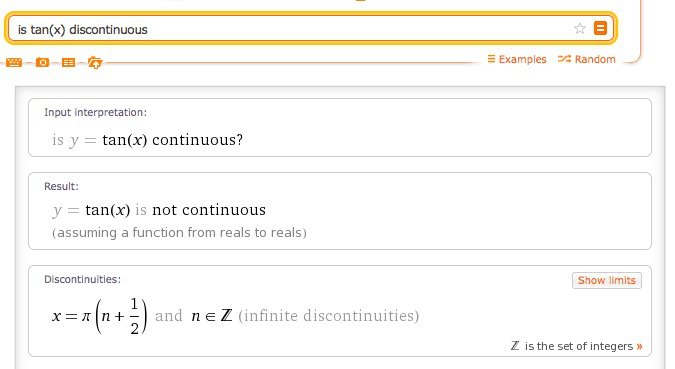This screenshot has width=675, height=369.
Task: Show limits in the Discontinuities pod
Action: tap(607, 280)
